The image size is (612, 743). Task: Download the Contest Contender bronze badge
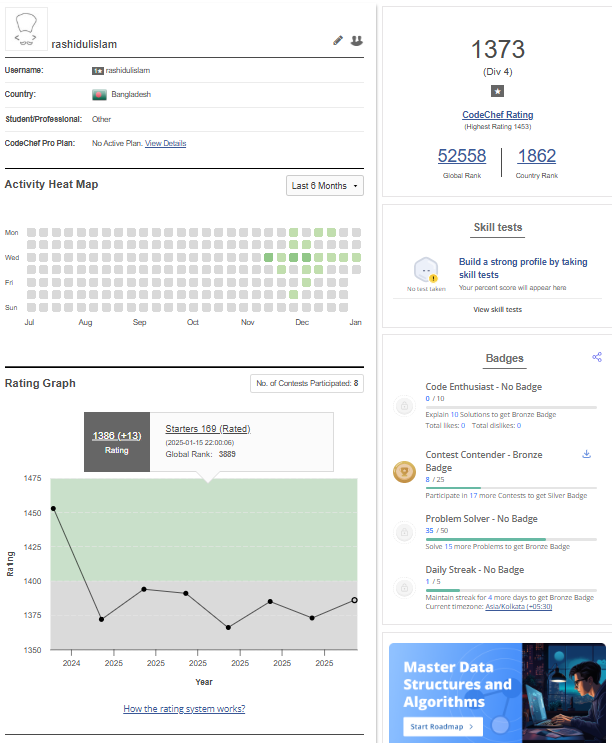point(586,454)
